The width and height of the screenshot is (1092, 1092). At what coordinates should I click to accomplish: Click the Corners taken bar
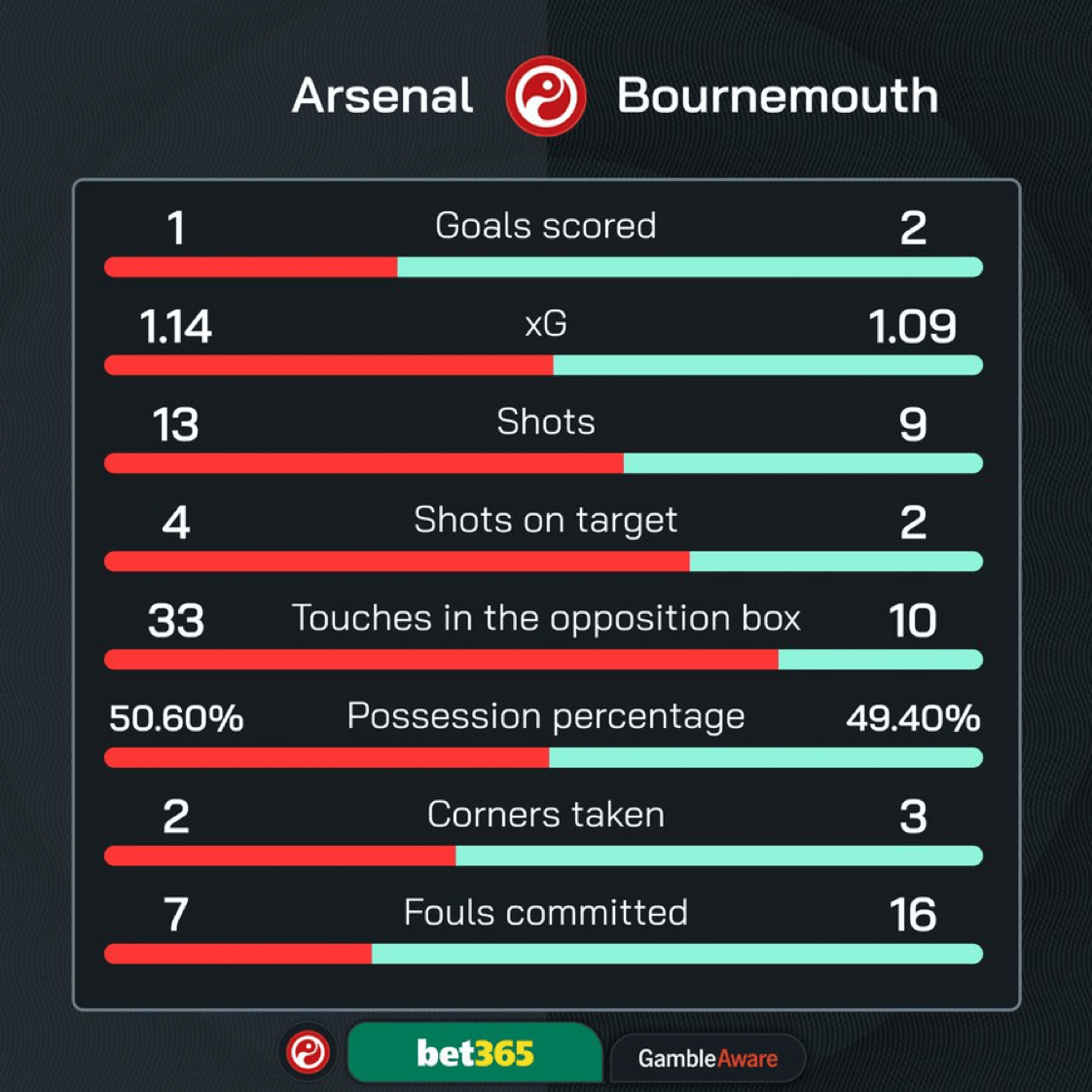click(543, 855)
